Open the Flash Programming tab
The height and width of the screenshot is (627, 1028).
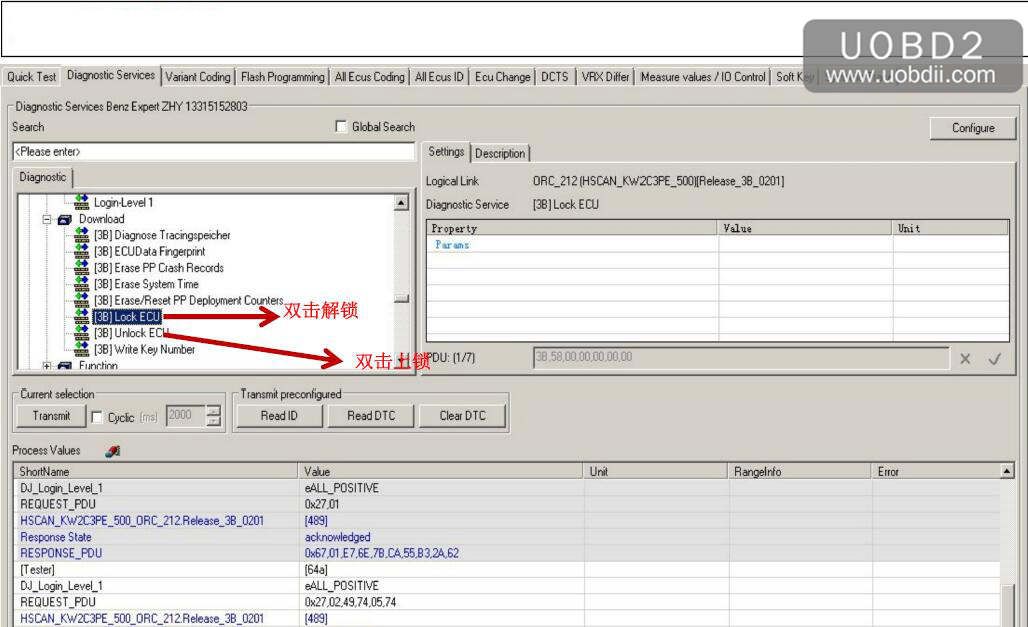point(283,77)
